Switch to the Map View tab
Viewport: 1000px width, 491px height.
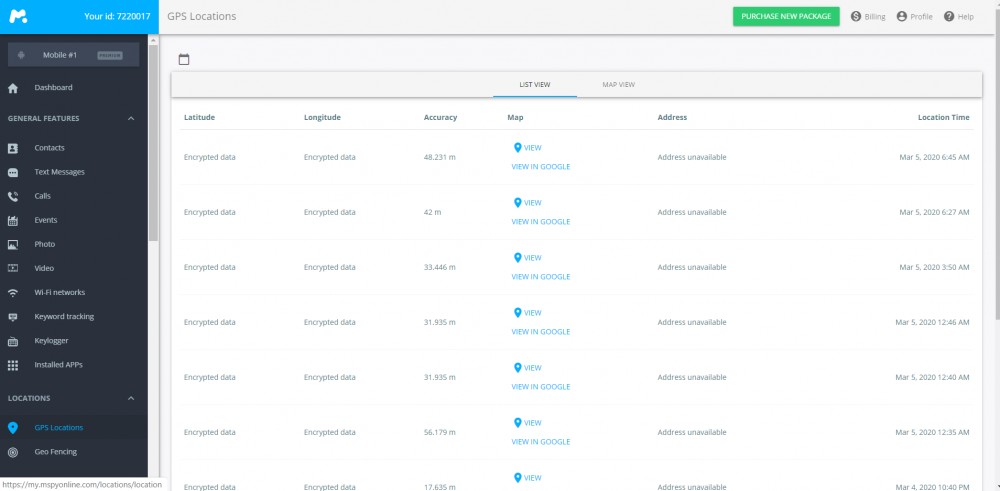618,85
